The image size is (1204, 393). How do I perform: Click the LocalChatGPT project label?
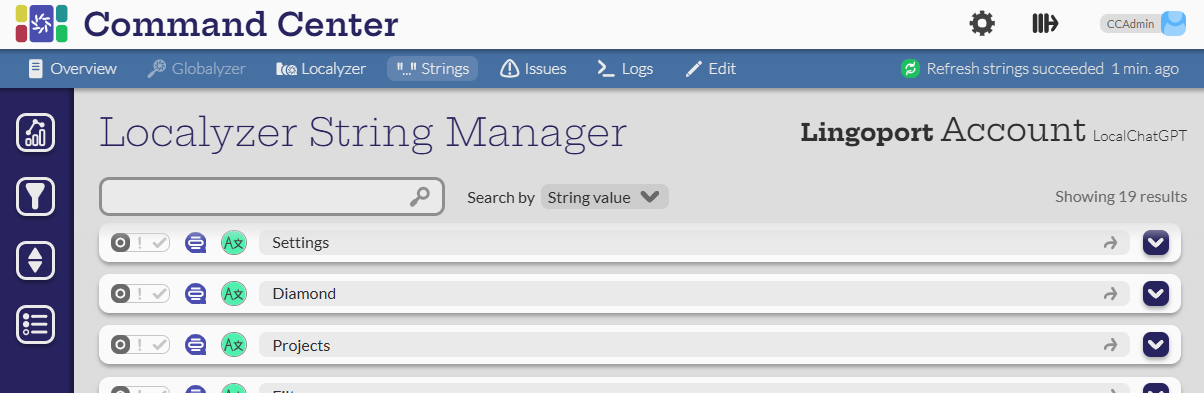coord(1140,136)
